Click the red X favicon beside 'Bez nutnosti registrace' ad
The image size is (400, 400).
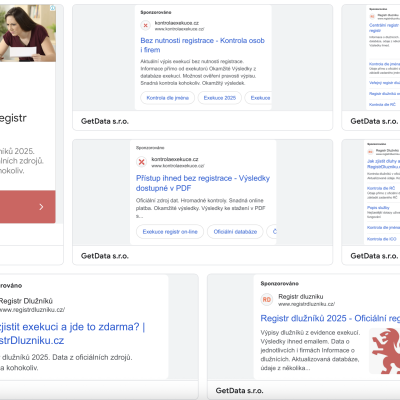(x=145, y=25)
